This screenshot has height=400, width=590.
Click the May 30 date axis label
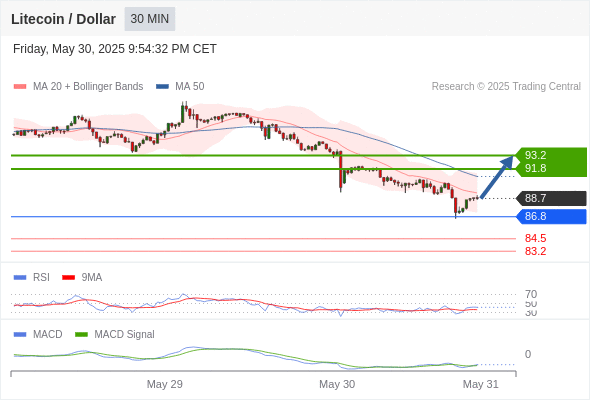click(x=337, y=384)
